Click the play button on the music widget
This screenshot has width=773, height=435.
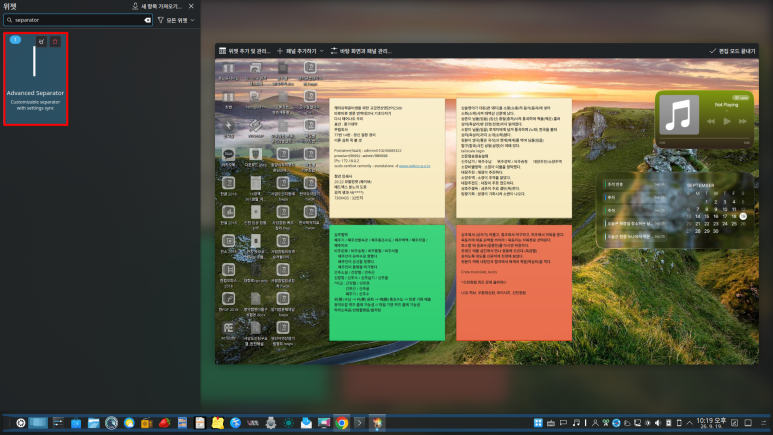click(x=727, y=121)
